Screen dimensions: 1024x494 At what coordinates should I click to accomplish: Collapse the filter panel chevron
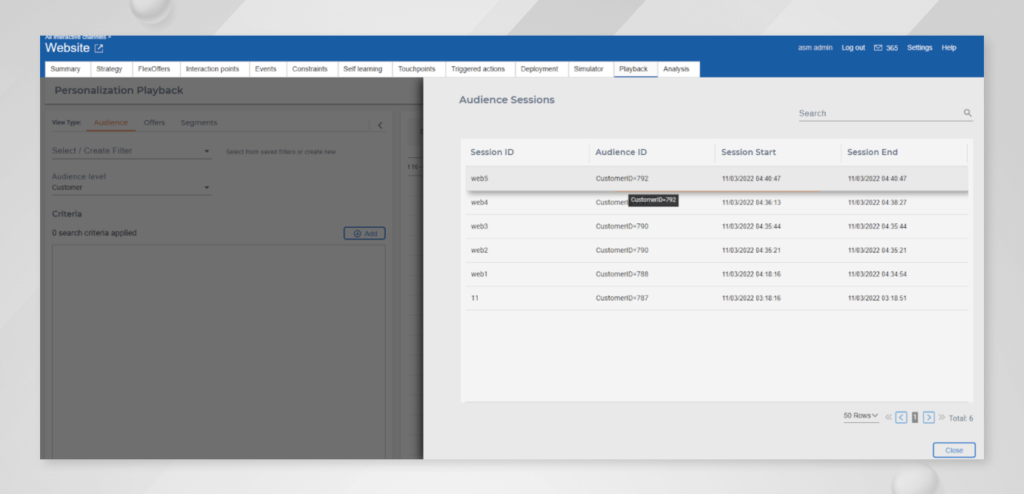pyautogui.click(x=379, y=124)
